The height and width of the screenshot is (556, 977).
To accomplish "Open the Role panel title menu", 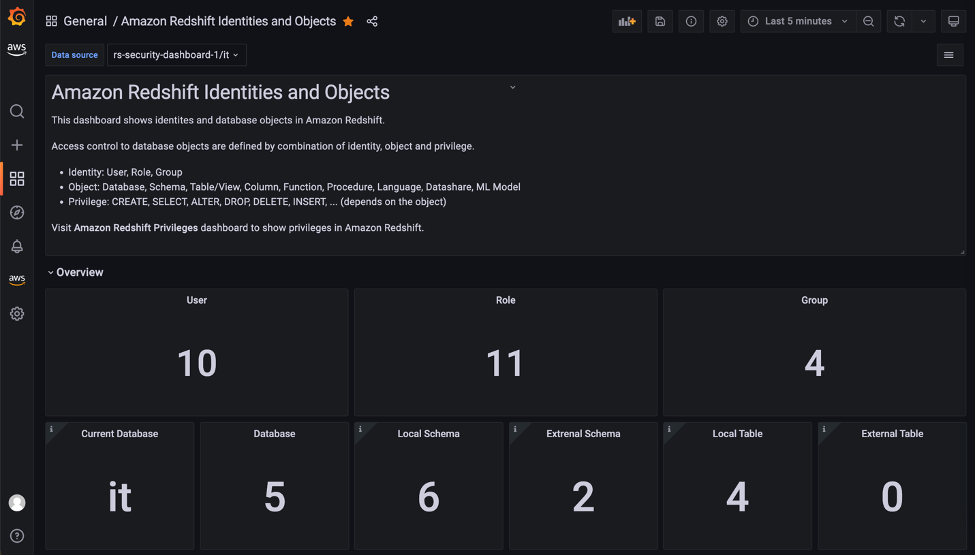I will pos(505,300).
